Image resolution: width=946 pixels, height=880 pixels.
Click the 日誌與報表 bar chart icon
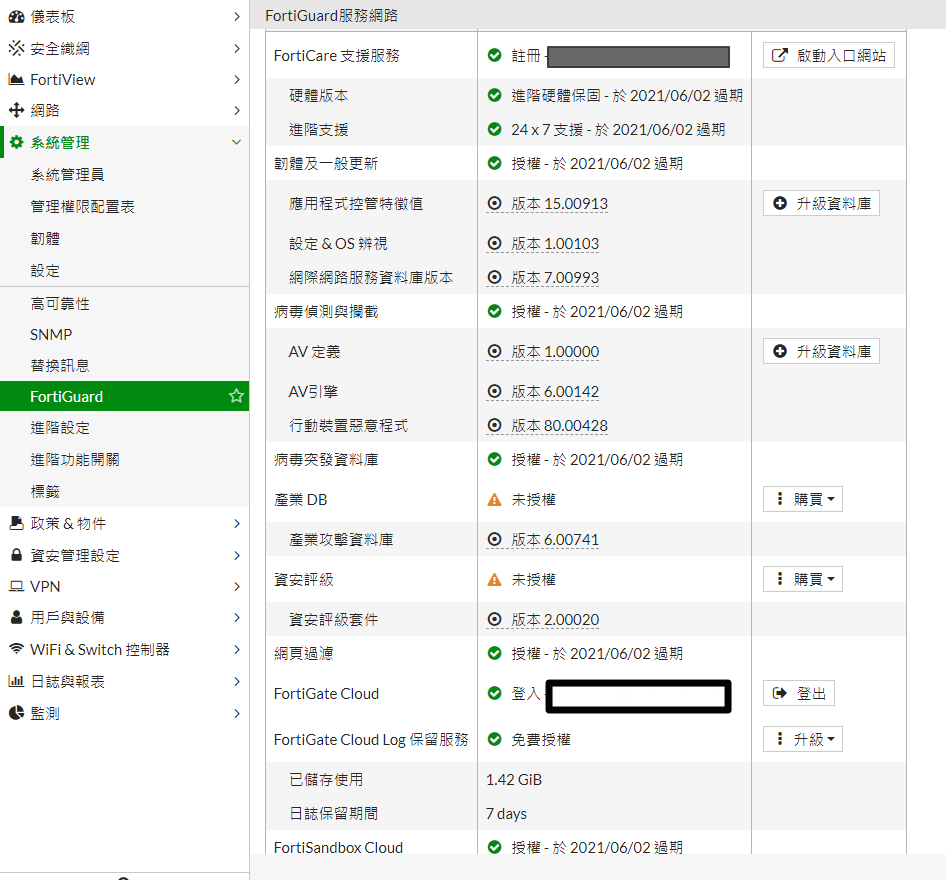pyautogui.click(x=16, y=681)
